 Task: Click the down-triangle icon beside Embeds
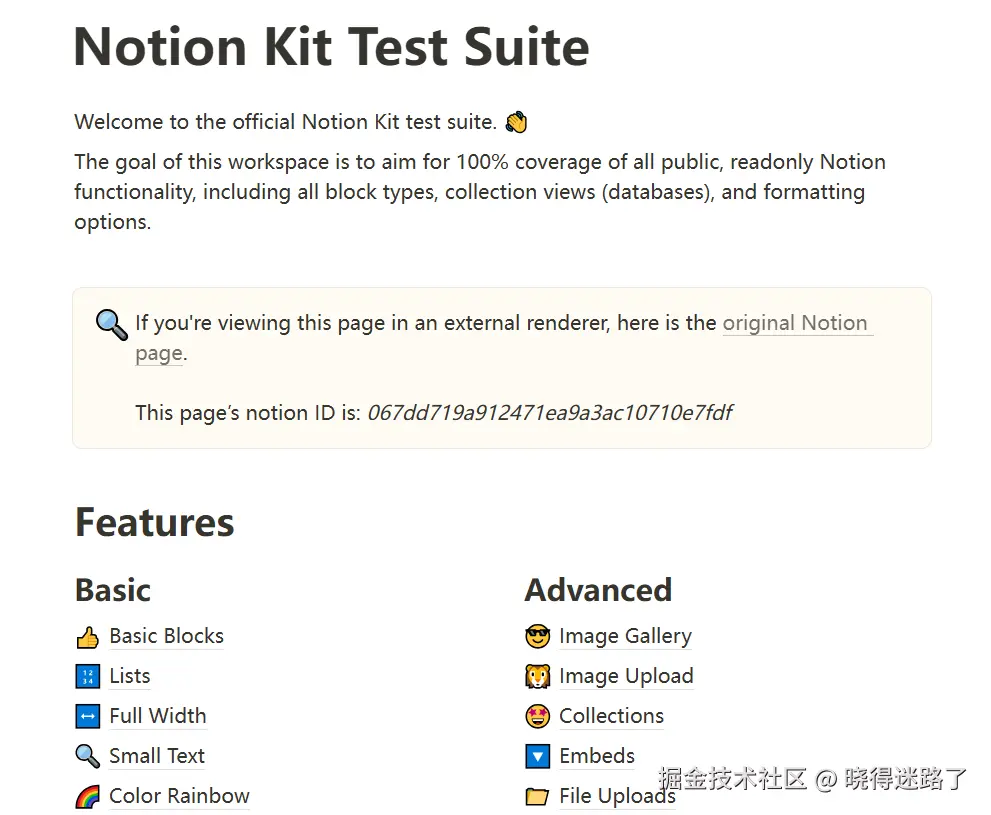pos(537,756)
